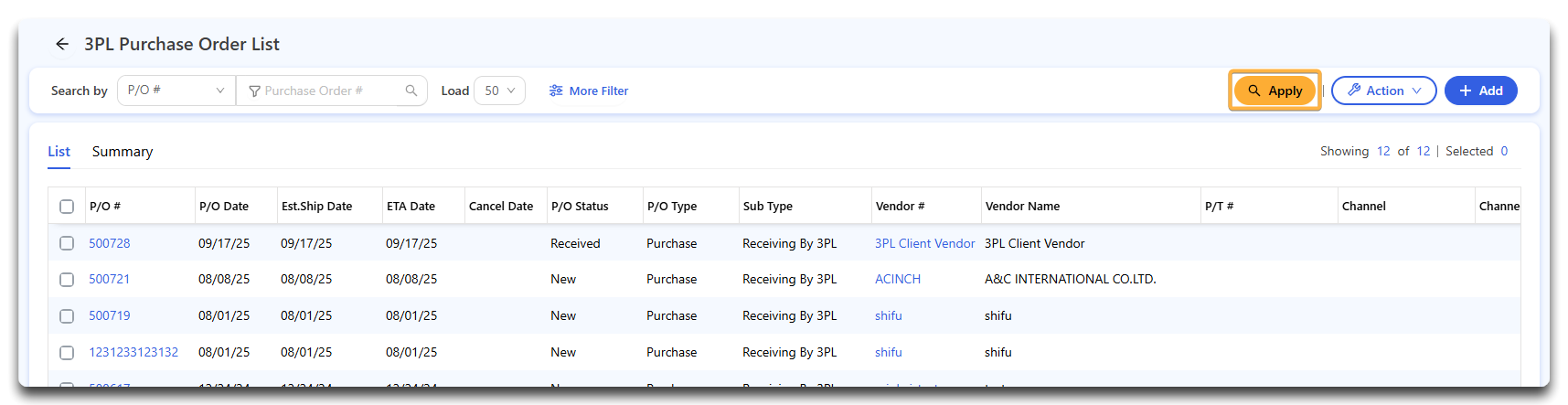Click the P/O Status column header
1568x405 pixels.
pyautogui.click(x=580, y=207)
